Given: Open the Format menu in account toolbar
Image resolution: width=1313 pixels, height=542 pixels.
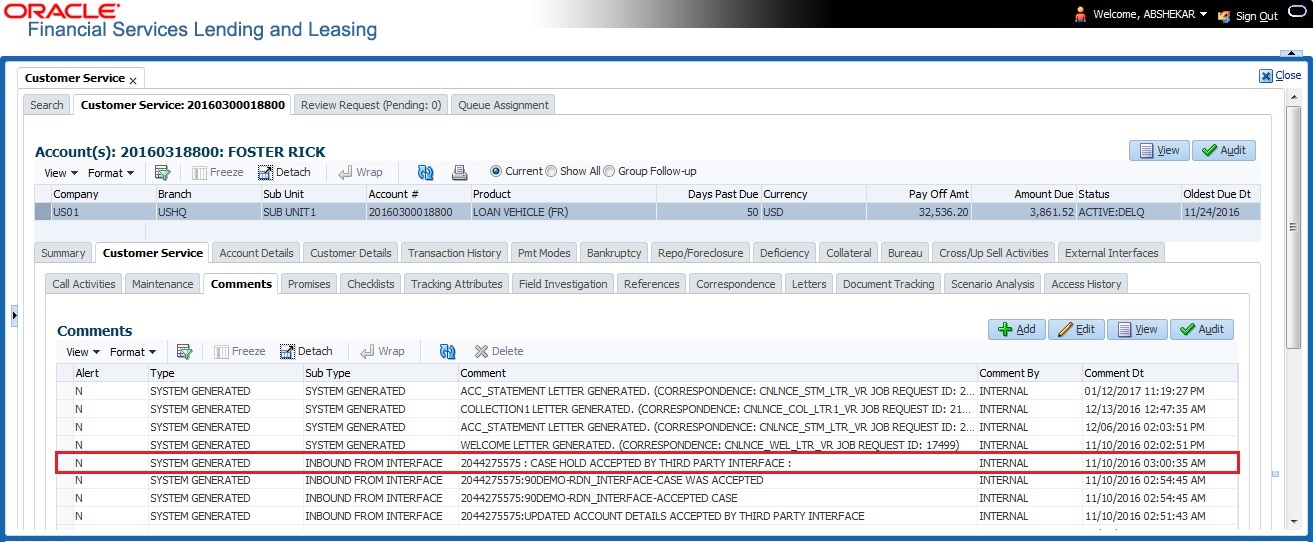Looking at the screenshot, I should [111, 173].
